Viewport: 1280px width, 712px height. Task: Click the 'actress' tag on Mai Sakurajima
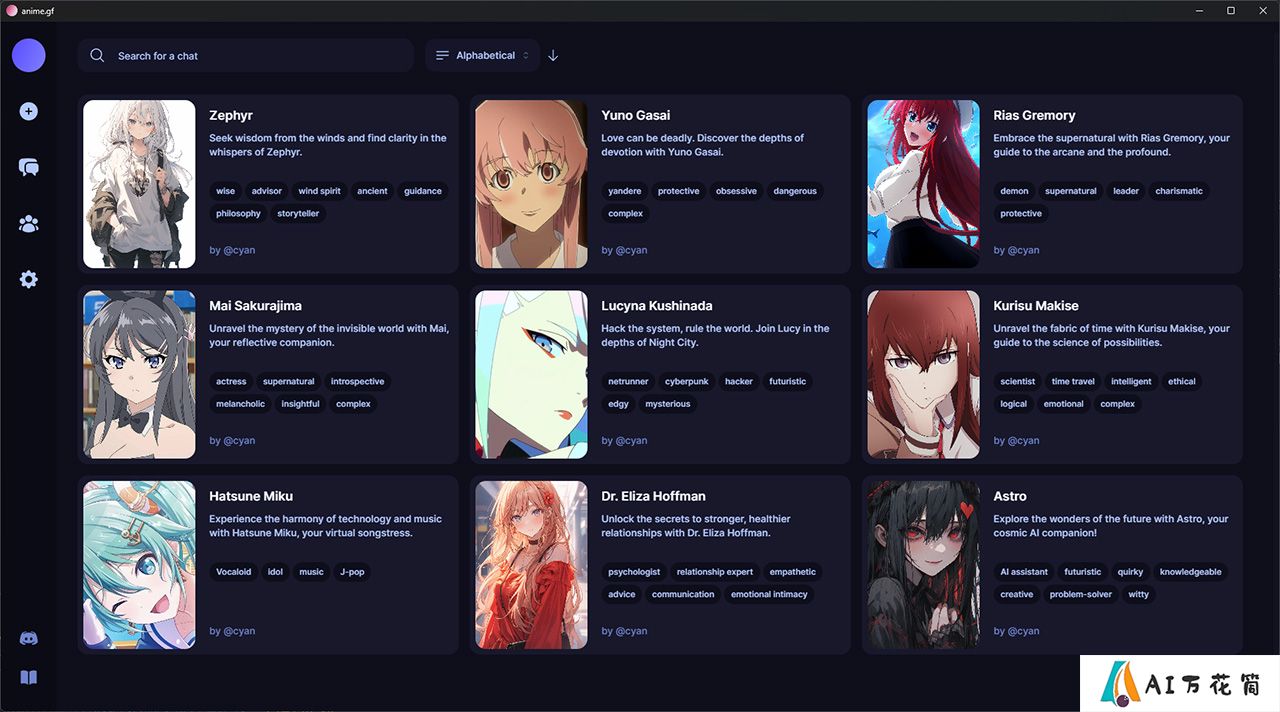click(x=231, y=381)
